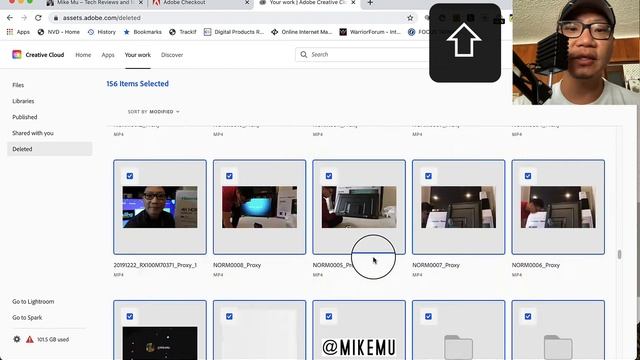
Task: Click the 156 Items Selected heading
Action: (x=138, y=84)
